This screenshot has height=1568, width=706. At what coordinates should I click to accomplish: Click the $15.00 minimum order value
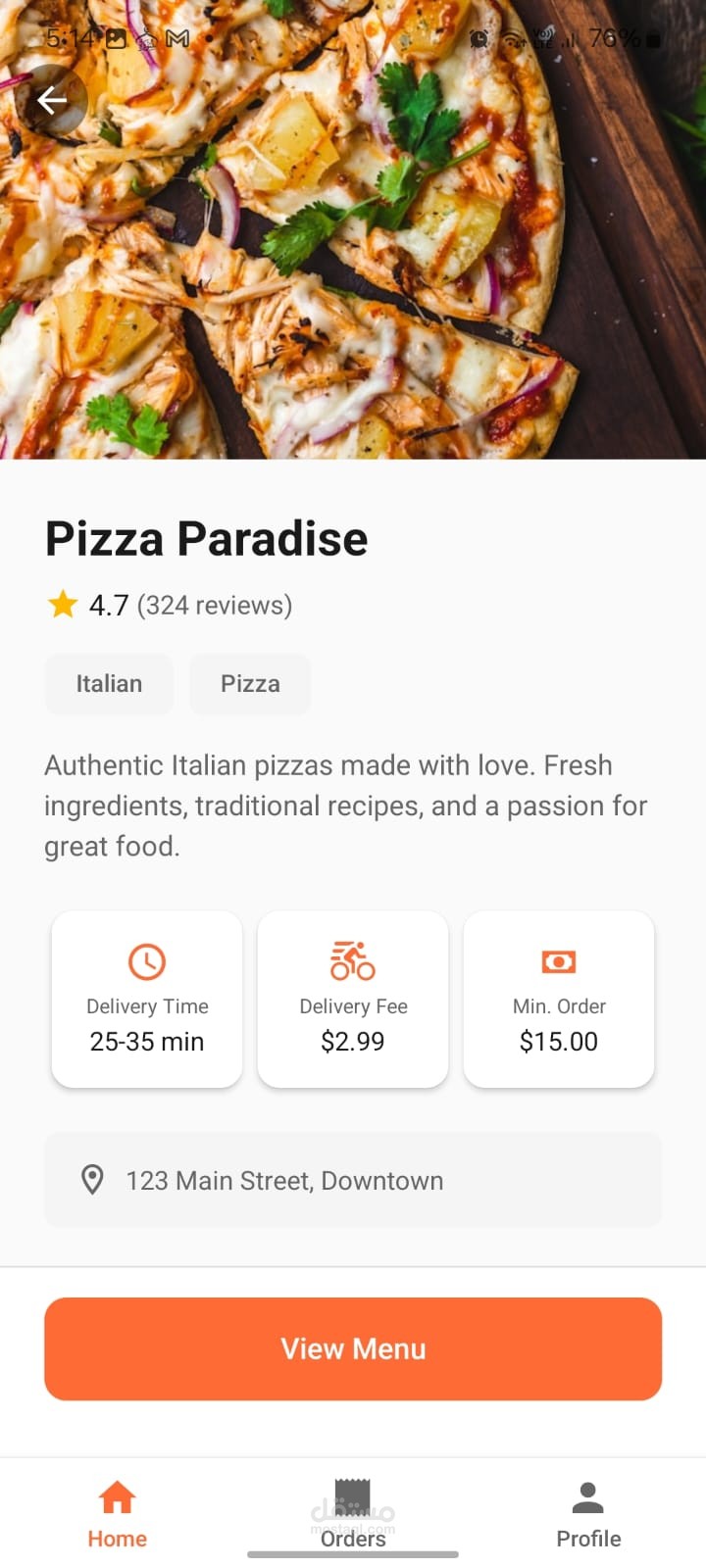(x=559, y=1041)
